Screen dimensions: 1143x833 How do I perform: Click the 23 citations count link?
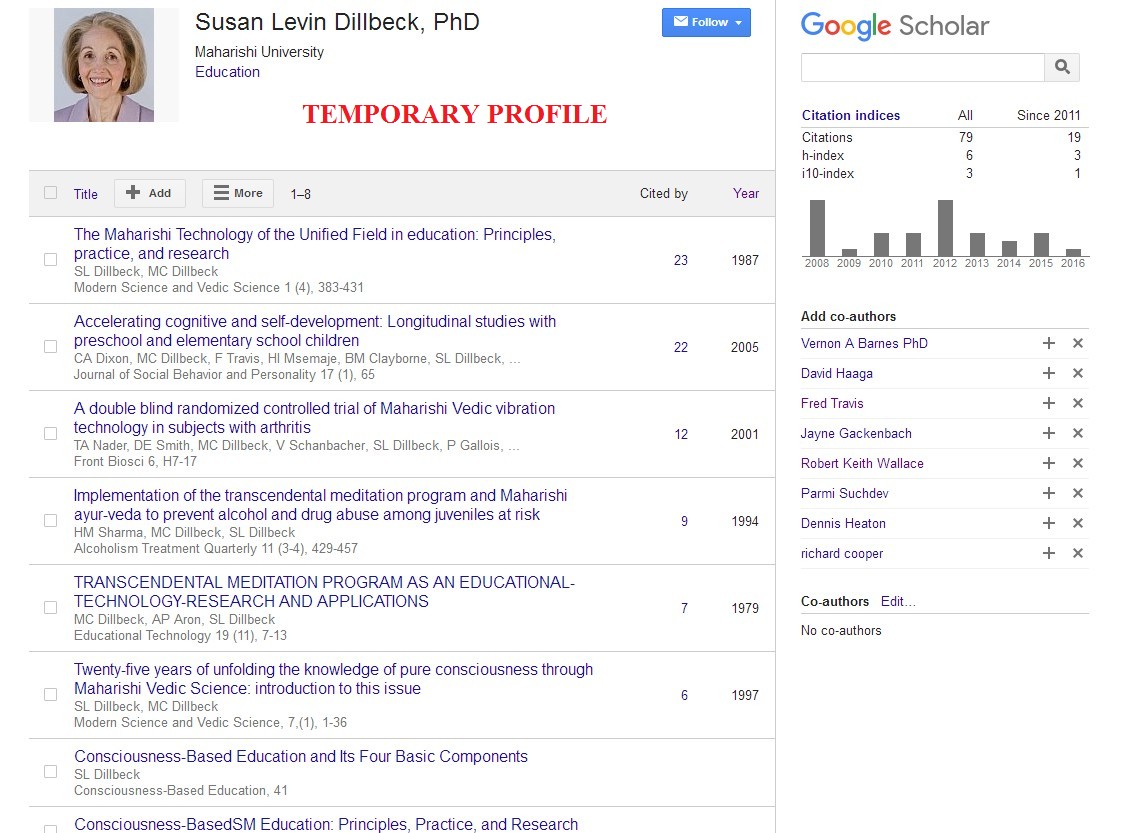681,260
